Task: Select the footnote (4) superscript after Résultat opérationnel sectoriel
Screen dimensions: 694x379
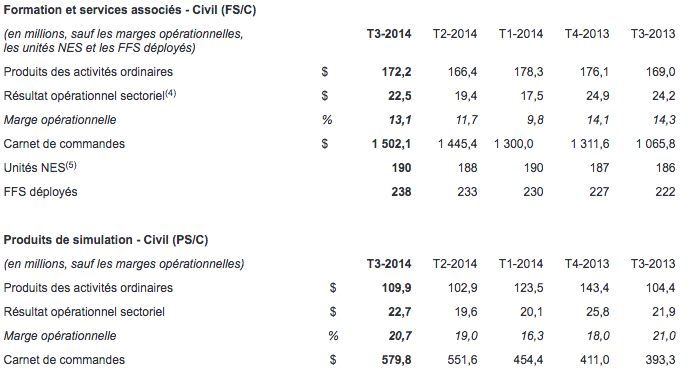Action: point(170,93)
